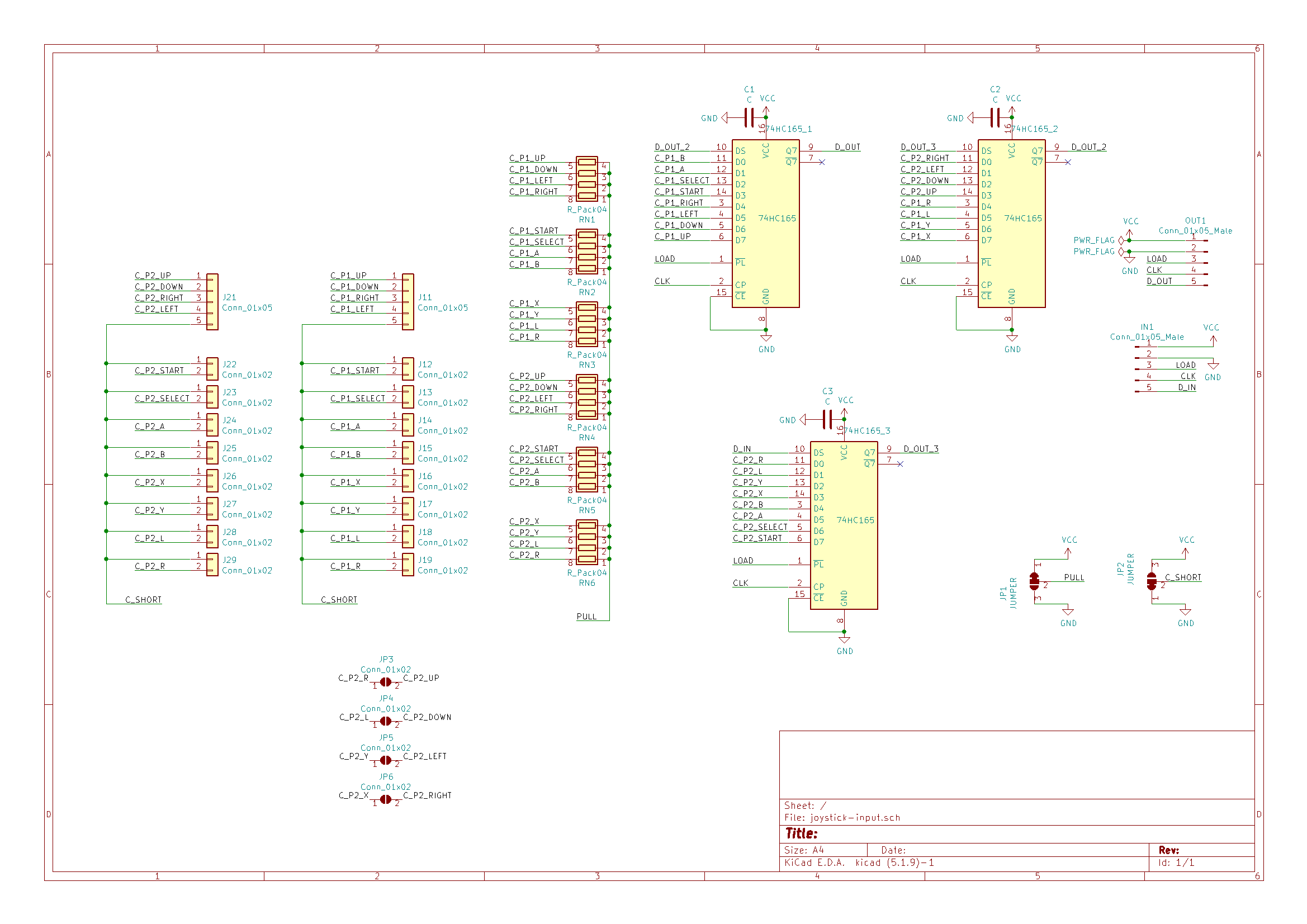This screenshot has height=924, width=1307.
Task: Click the Date: field in title block
Action: [893, 850]
